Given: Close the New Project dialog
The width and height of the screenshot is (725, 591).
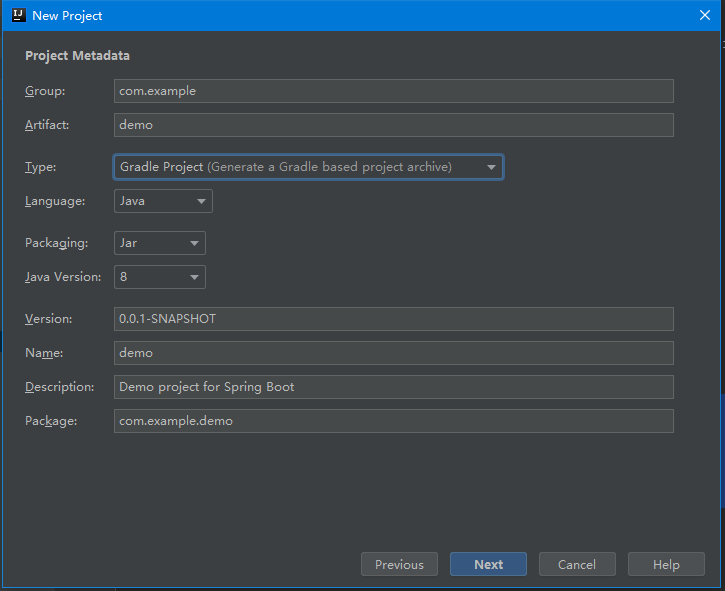Looking at the screenshot, I should (703, 15).
